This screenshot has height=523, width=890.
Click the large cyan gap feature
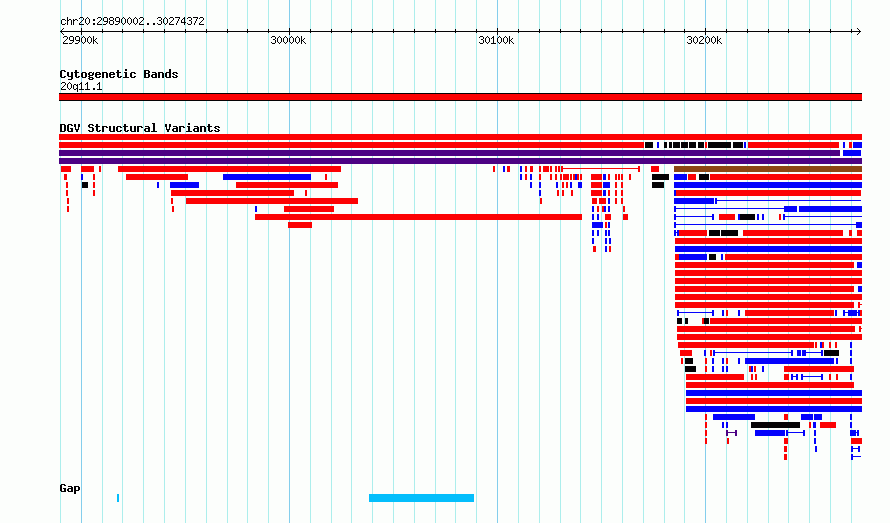coord(421,498)
